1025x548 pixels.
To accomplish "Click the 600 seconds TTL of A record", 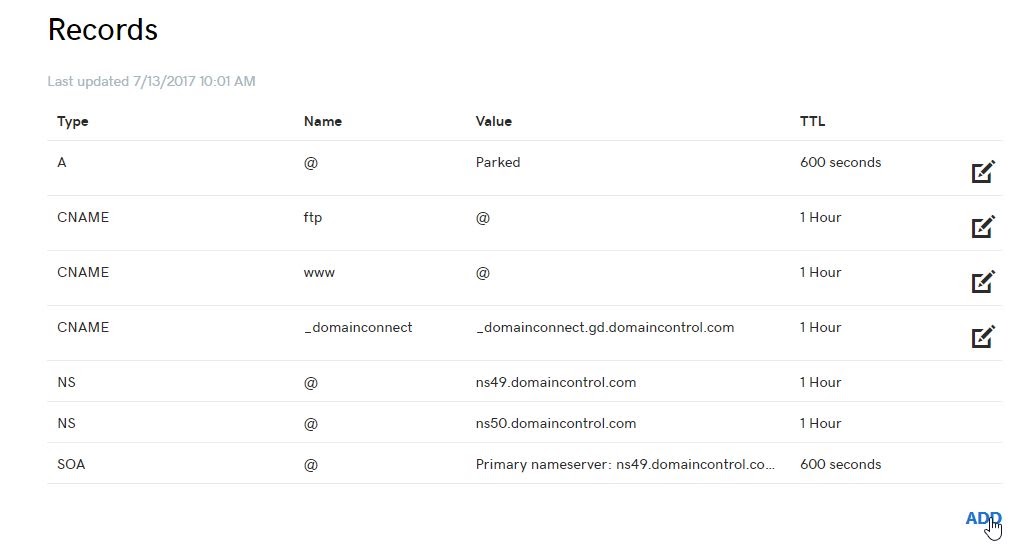I will pos(840,162).
